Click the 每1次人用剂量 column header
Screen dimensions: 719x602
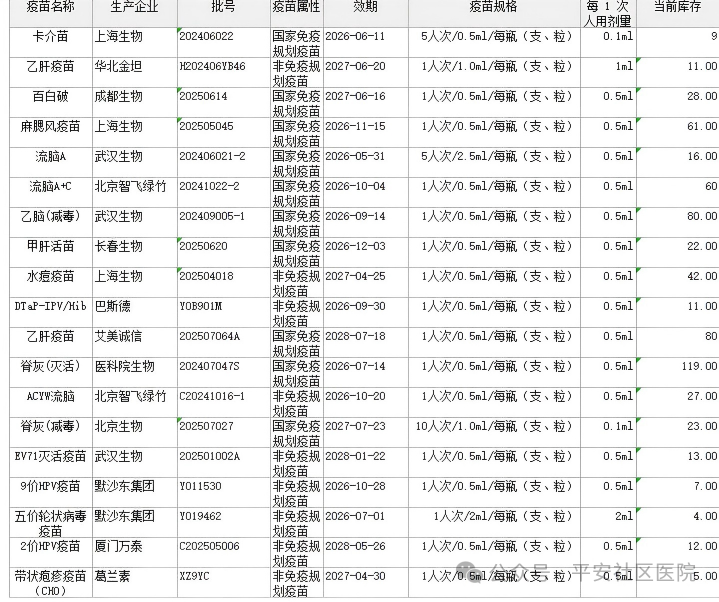608,13
